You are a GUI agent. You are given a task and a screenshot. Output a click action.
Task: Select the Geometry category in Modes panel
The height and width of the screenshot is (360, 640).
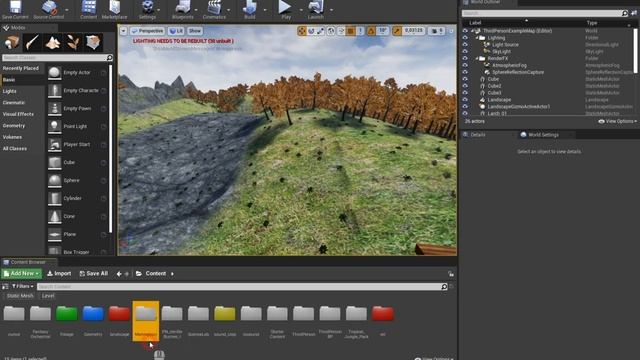22,126
